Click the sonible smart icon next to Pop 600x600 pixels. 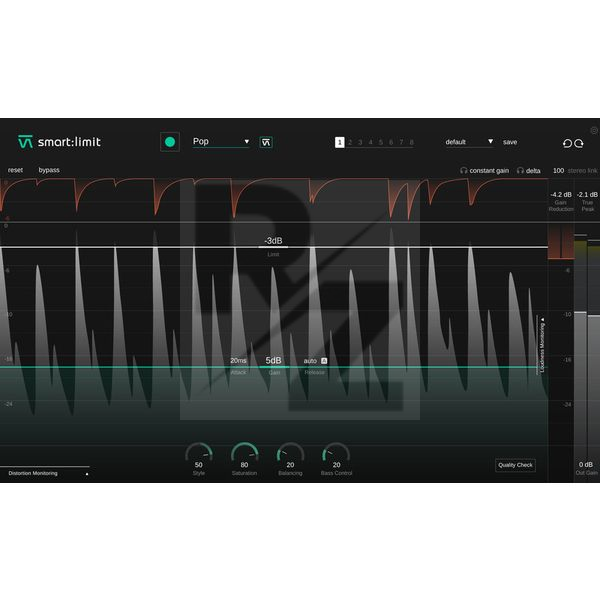(x=266, y=142)
